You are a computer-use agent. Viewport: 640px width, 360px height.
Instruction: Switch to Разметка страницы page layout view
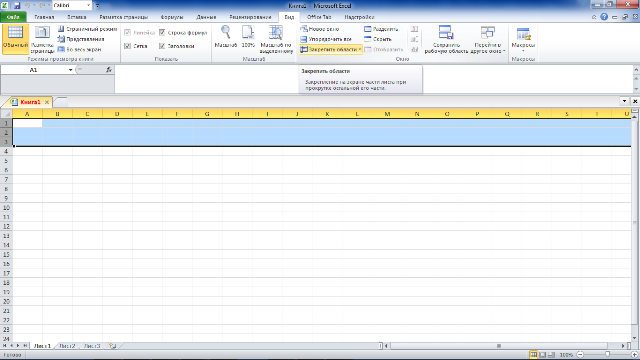[42, 39]
